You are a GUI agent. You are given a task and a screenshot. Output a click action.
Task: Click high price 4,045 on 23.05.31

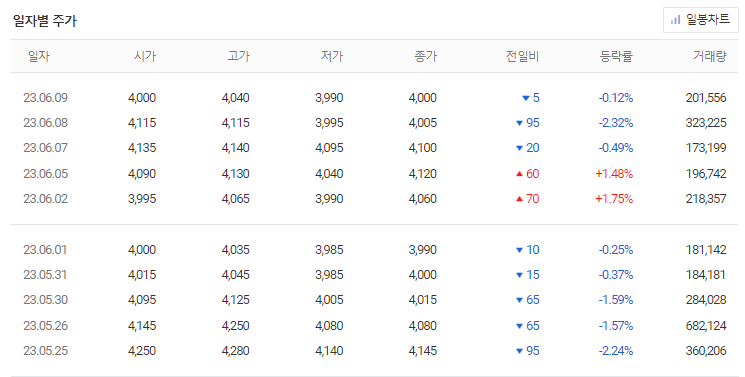pyautogui.click(x=236, y=275)
